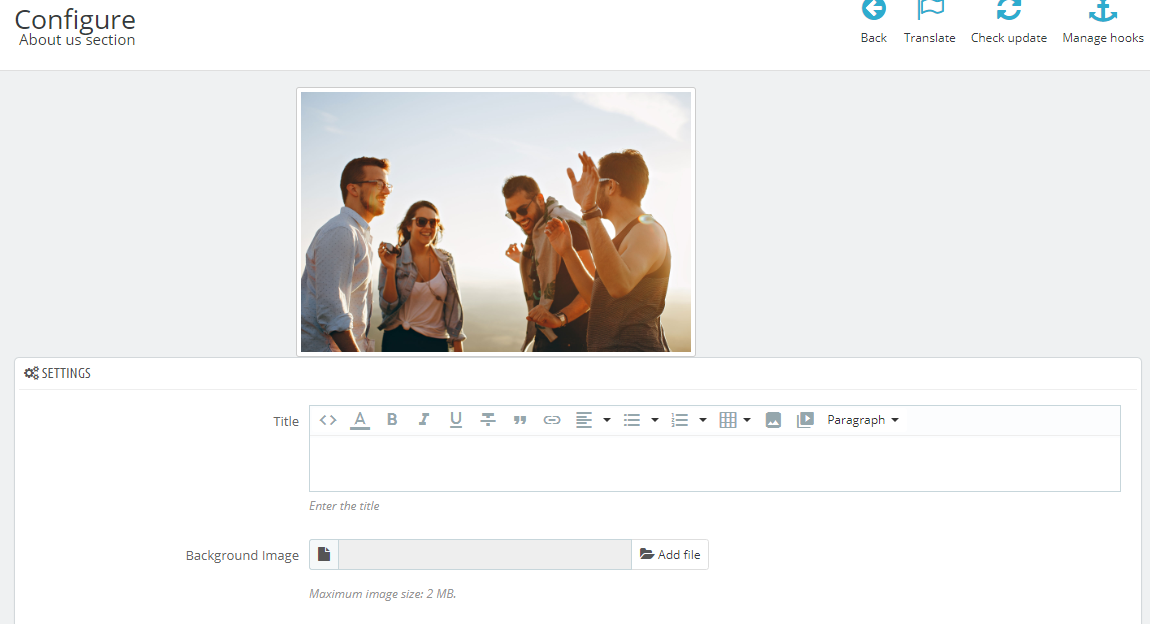Click the insert image icon
This screenshot has width=1150, height=624.
(x=773, y=420)
